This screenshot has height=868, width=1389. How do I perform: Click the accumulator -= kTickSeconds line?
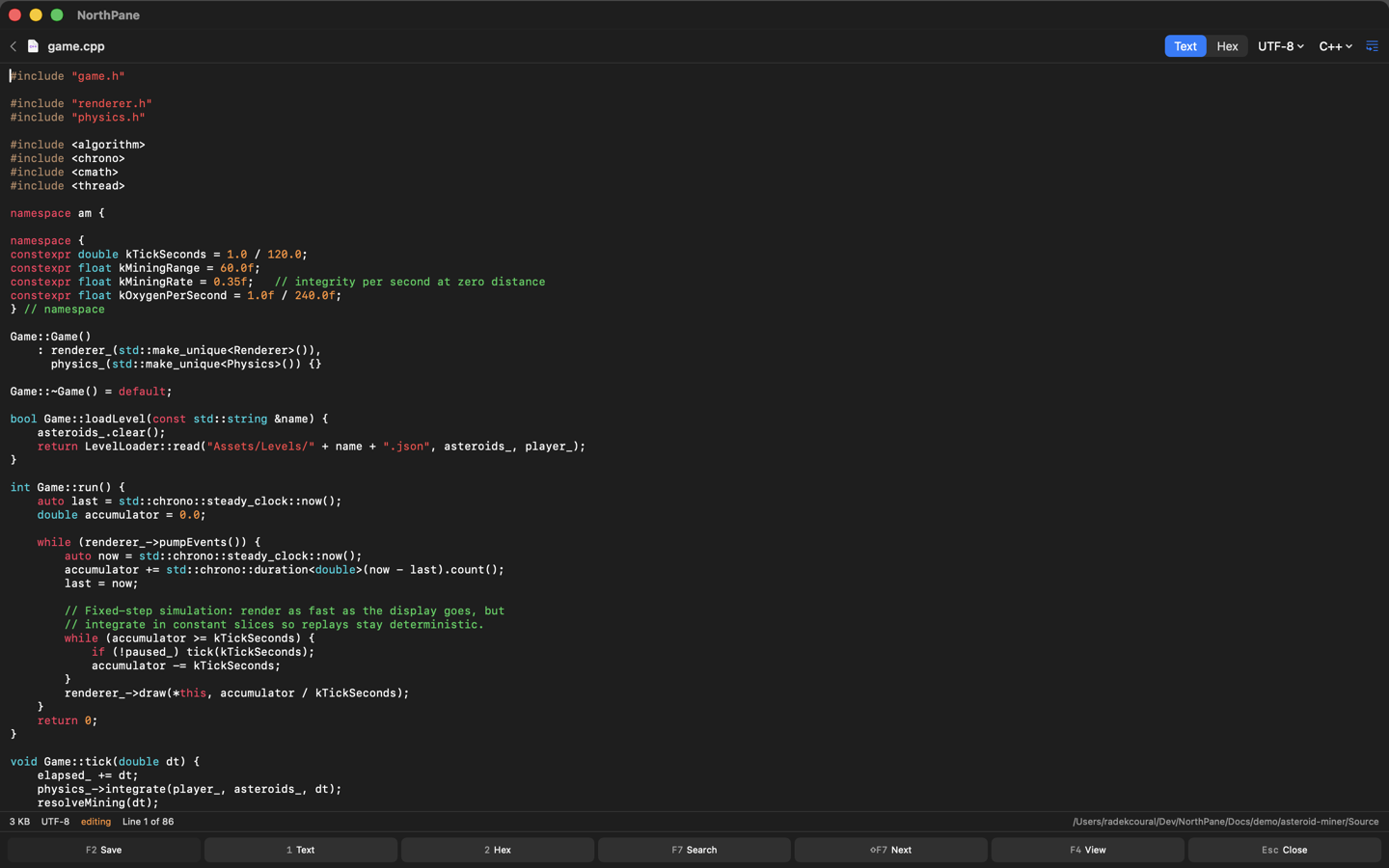[186, 665]
